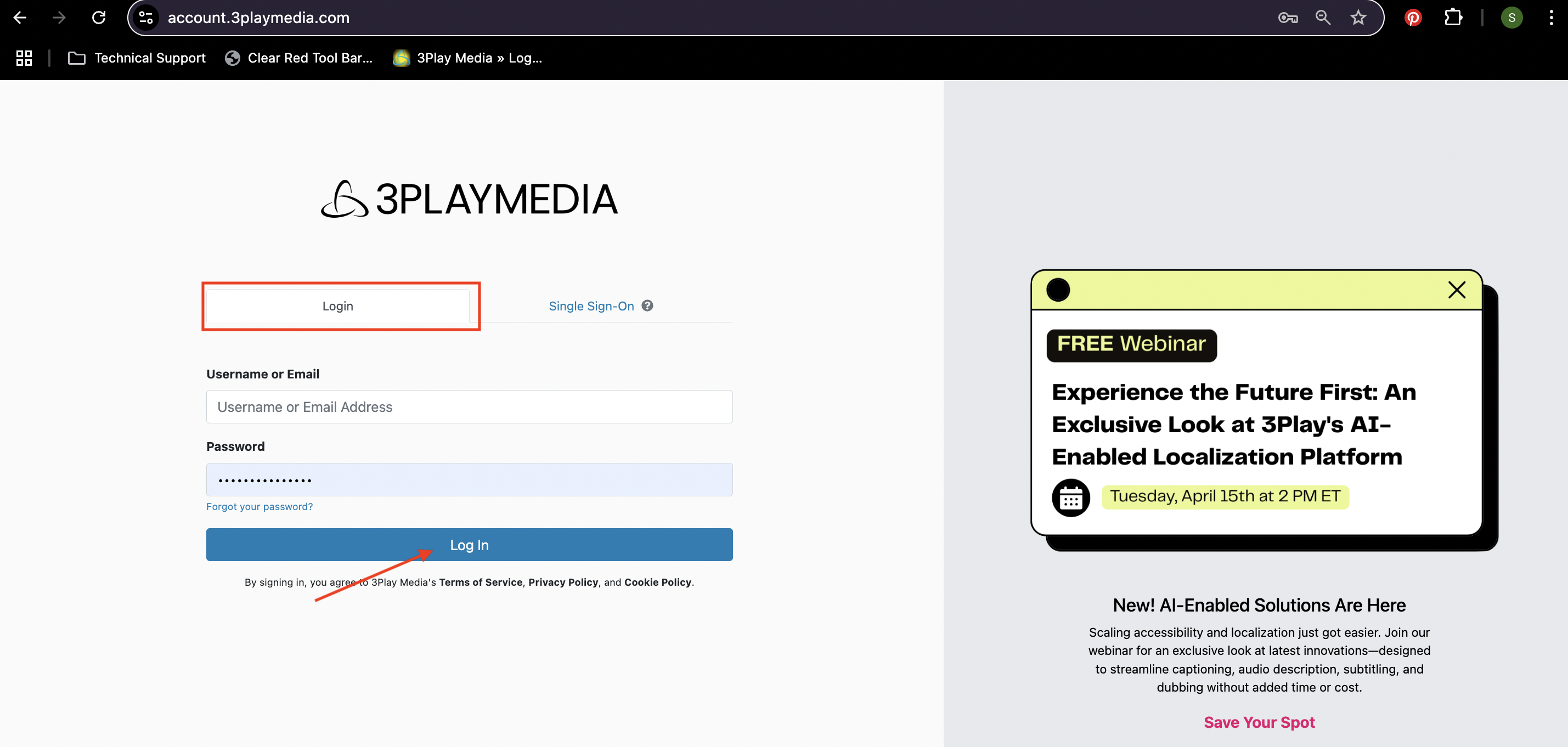Click the calendar icon on webinar card
The width and height of the screenshot is (1568, 747).
coord(1071,497)
